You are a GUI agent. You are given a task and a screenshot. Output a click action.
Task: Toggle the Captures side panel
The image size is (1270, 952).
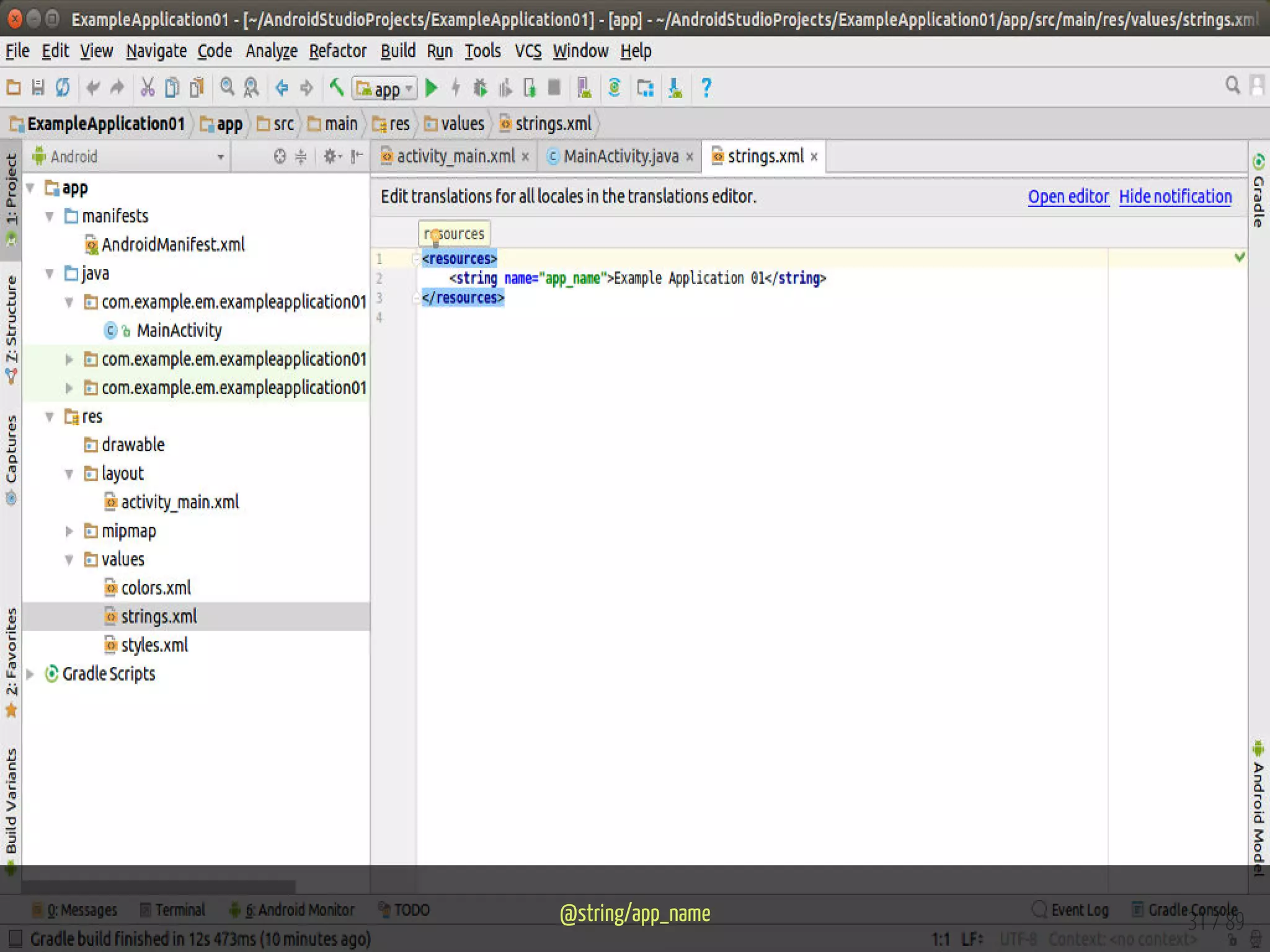pos(11,459)
